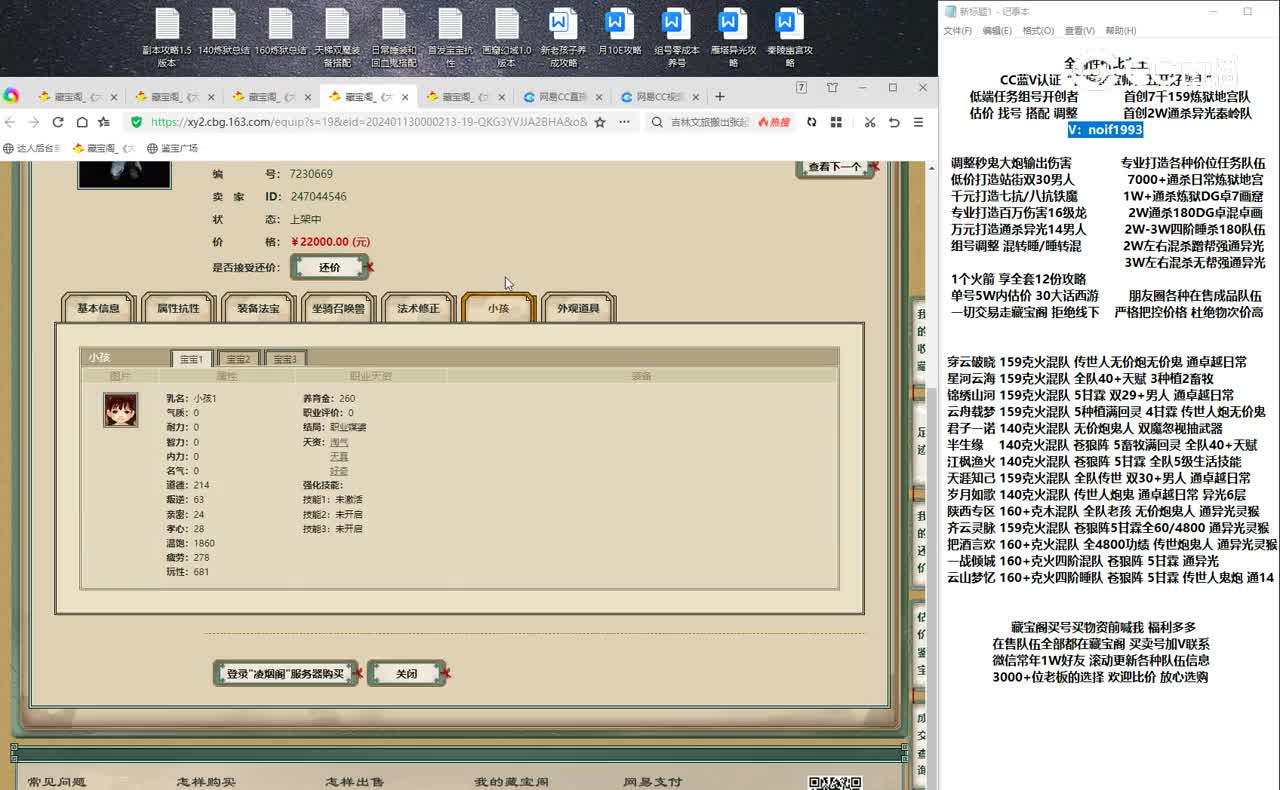The width and height of the screenshot is (1280, 790).
Task: Select the 宝宝3 sub-tab
Action: (285, 359)
